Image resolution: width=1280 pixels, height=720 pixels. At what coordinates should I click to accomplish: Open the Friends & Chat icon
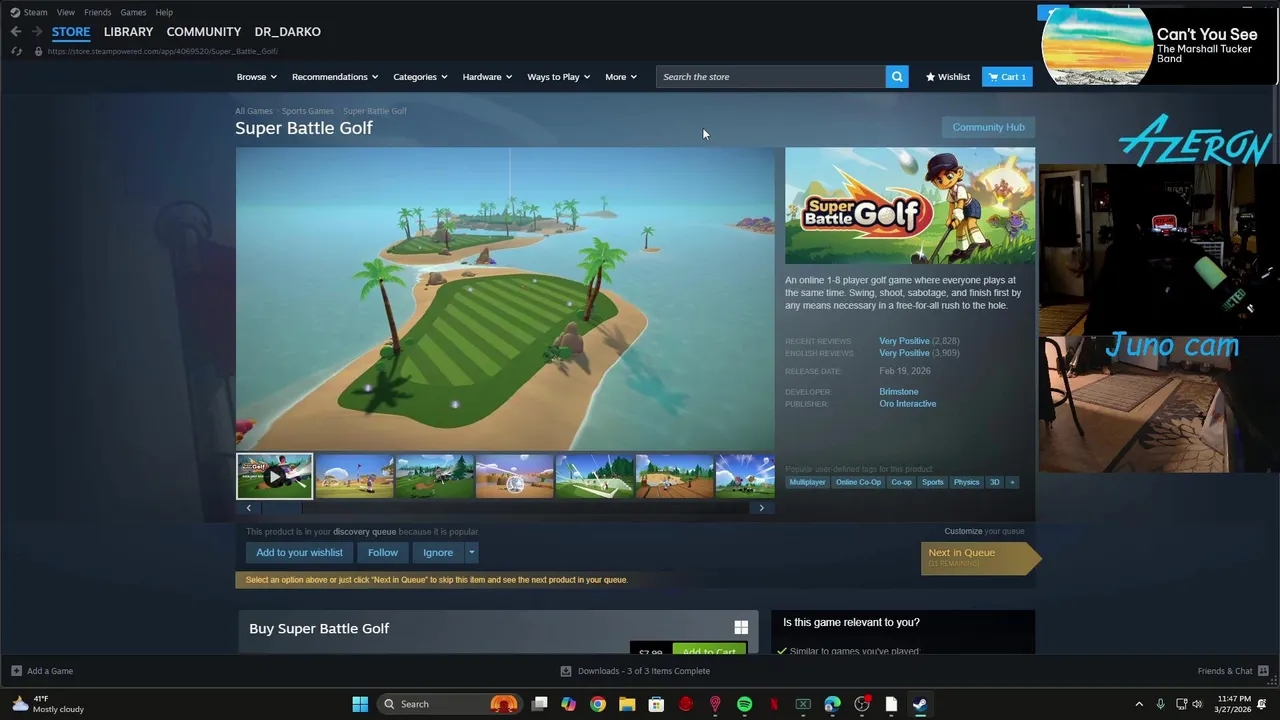[x=1263, y=671]
